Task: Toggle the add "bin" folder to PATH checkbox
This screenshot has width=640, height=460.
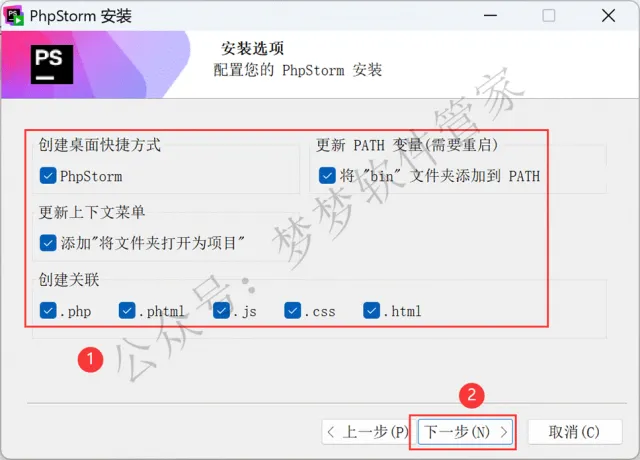Action: pyautogui.click(x=327, y=176)
